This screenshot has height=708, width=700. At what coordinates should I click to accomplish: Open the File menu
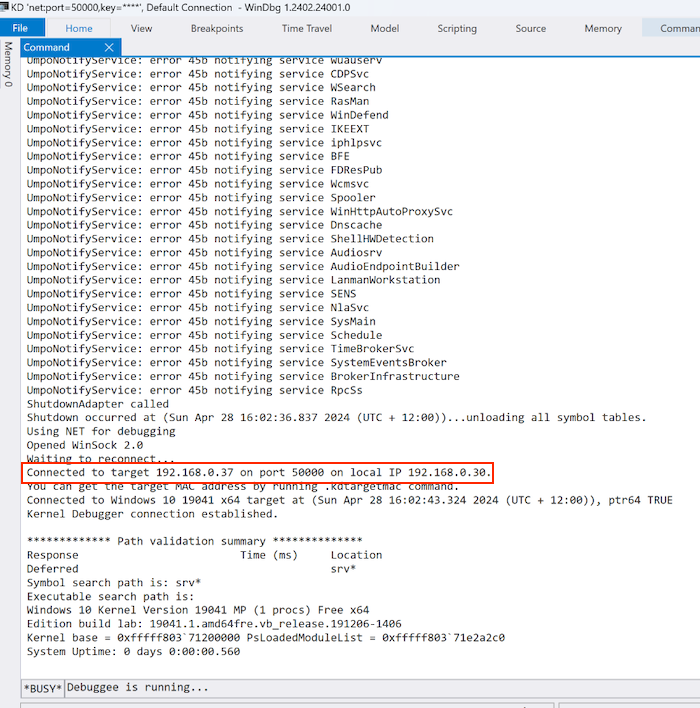(x=22, y=28)
